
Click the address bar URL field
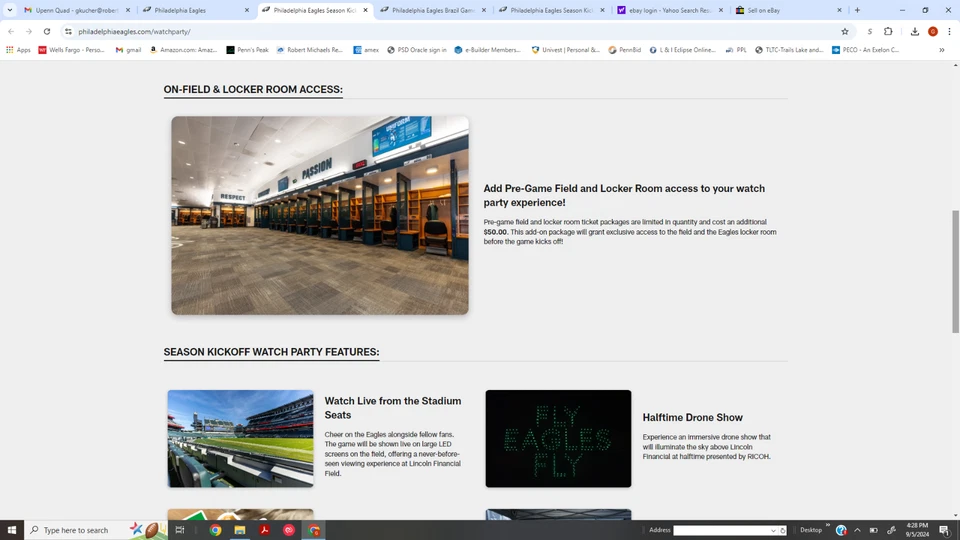coord(453,31)
